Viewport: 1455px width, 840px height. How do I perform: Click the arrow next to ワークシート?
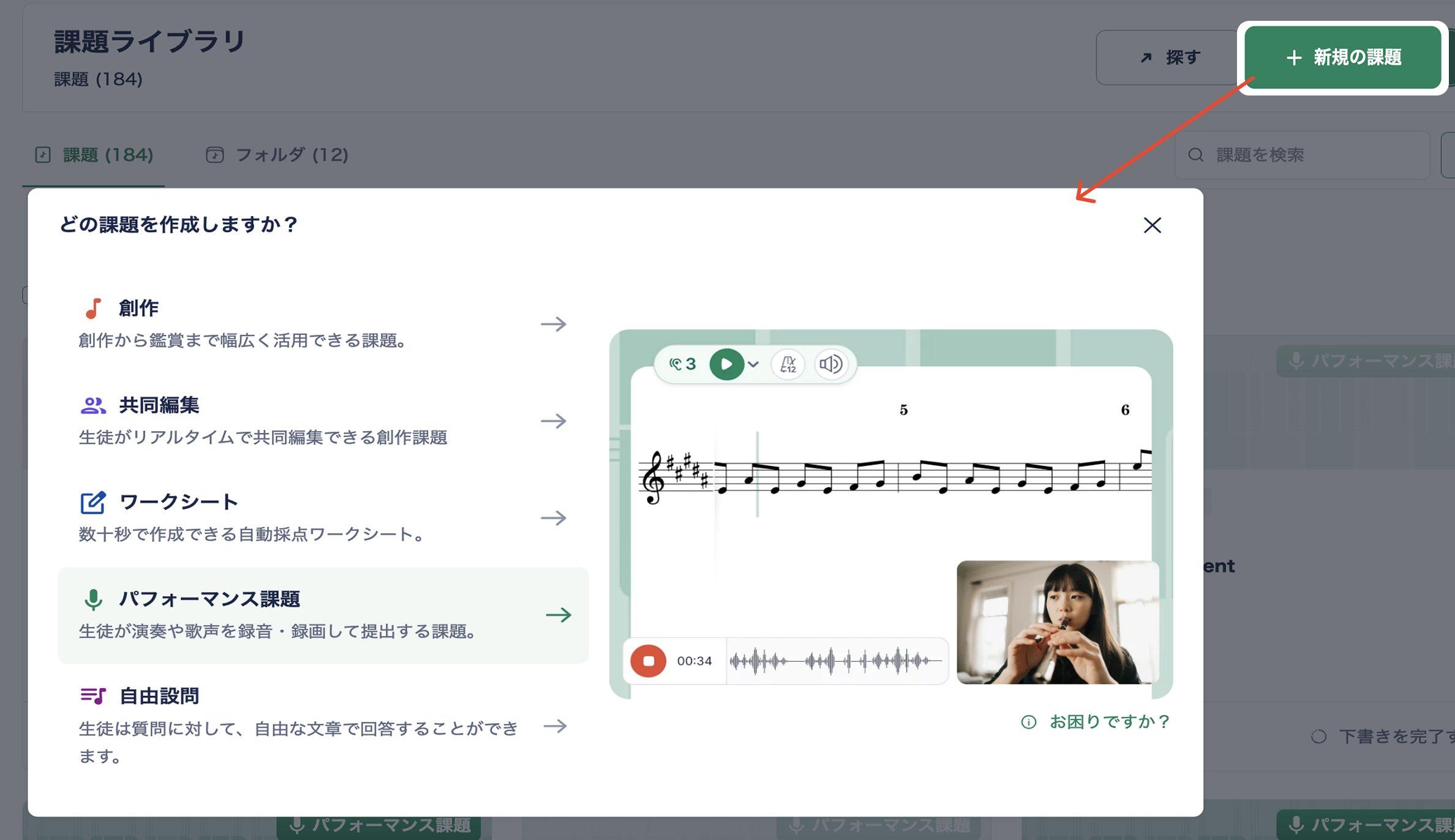(554, 518)
